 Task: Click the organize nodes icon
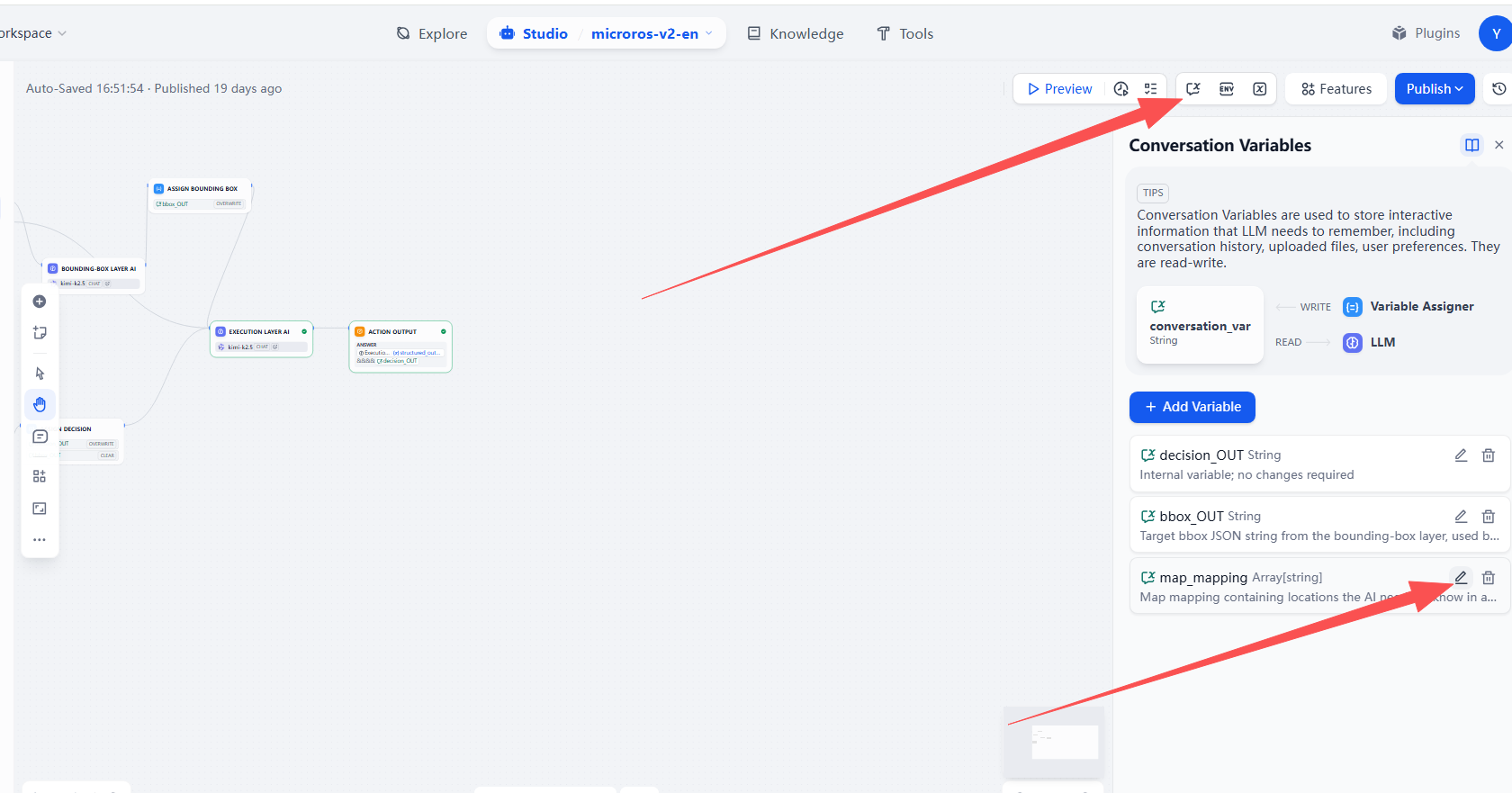[x=40, y=476]
